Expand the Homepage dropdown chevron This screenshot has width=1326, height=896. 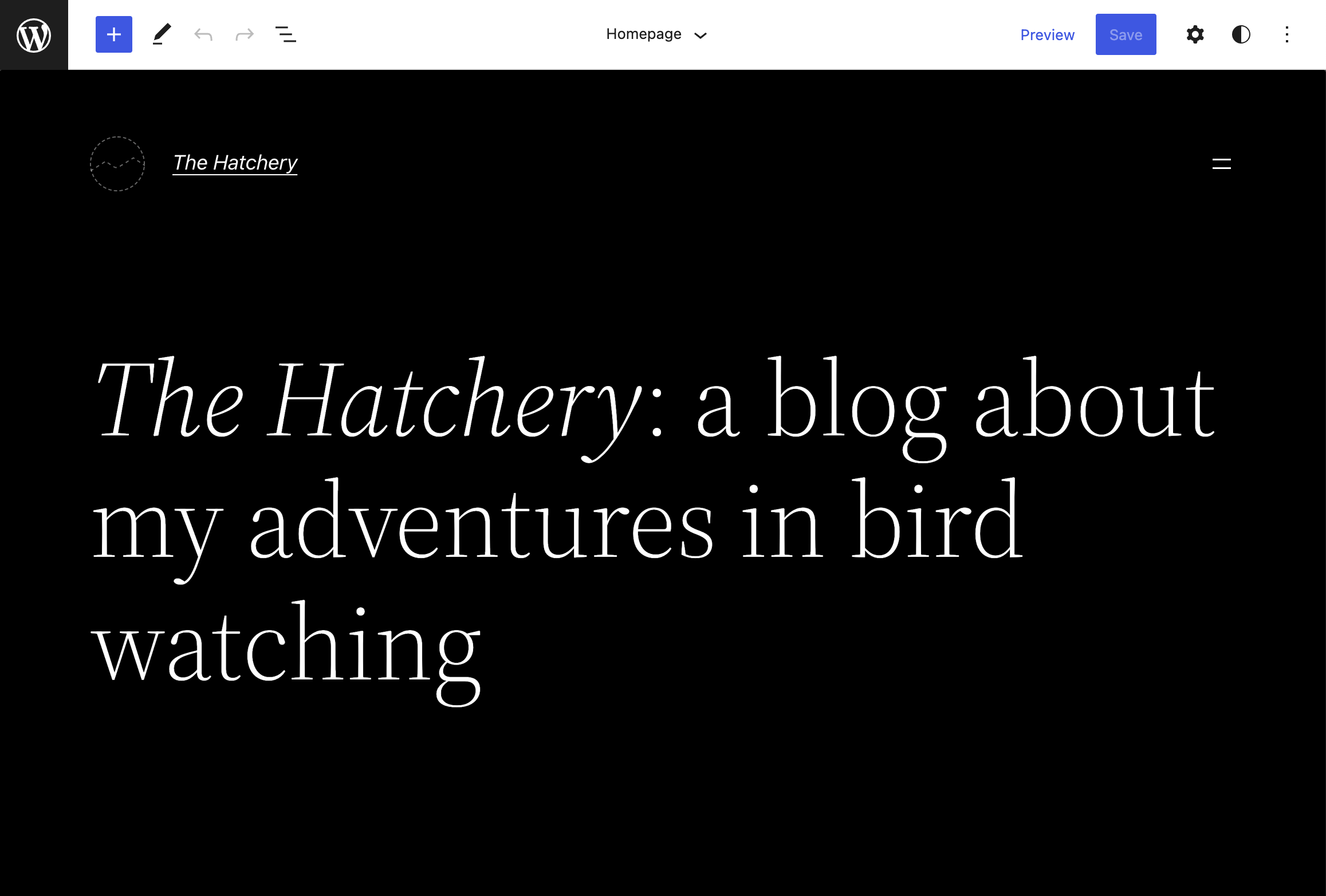tap(701, 35)
